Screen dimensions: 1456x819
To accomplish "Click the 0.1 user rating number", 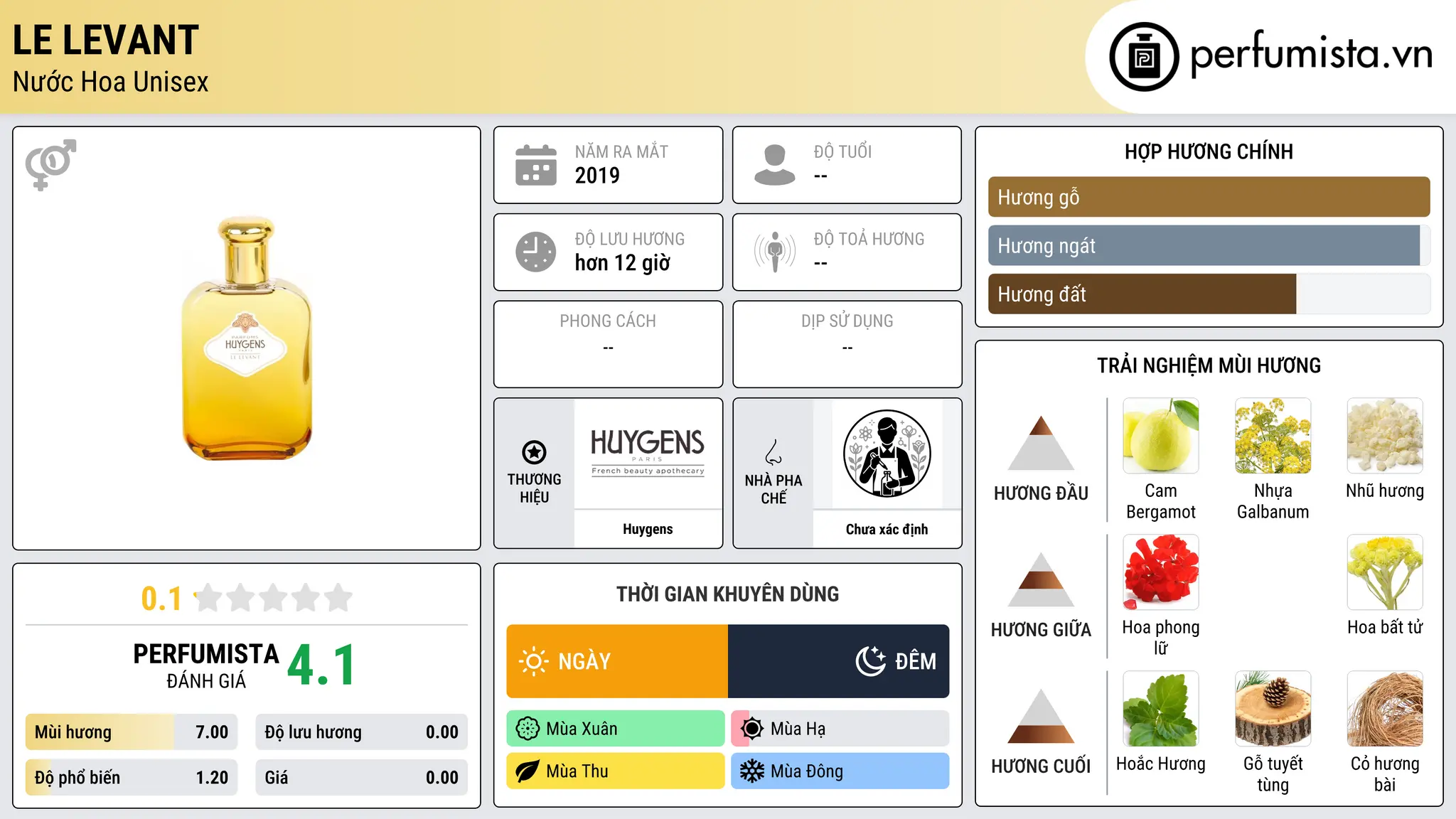I will click(x=161, y=599).
